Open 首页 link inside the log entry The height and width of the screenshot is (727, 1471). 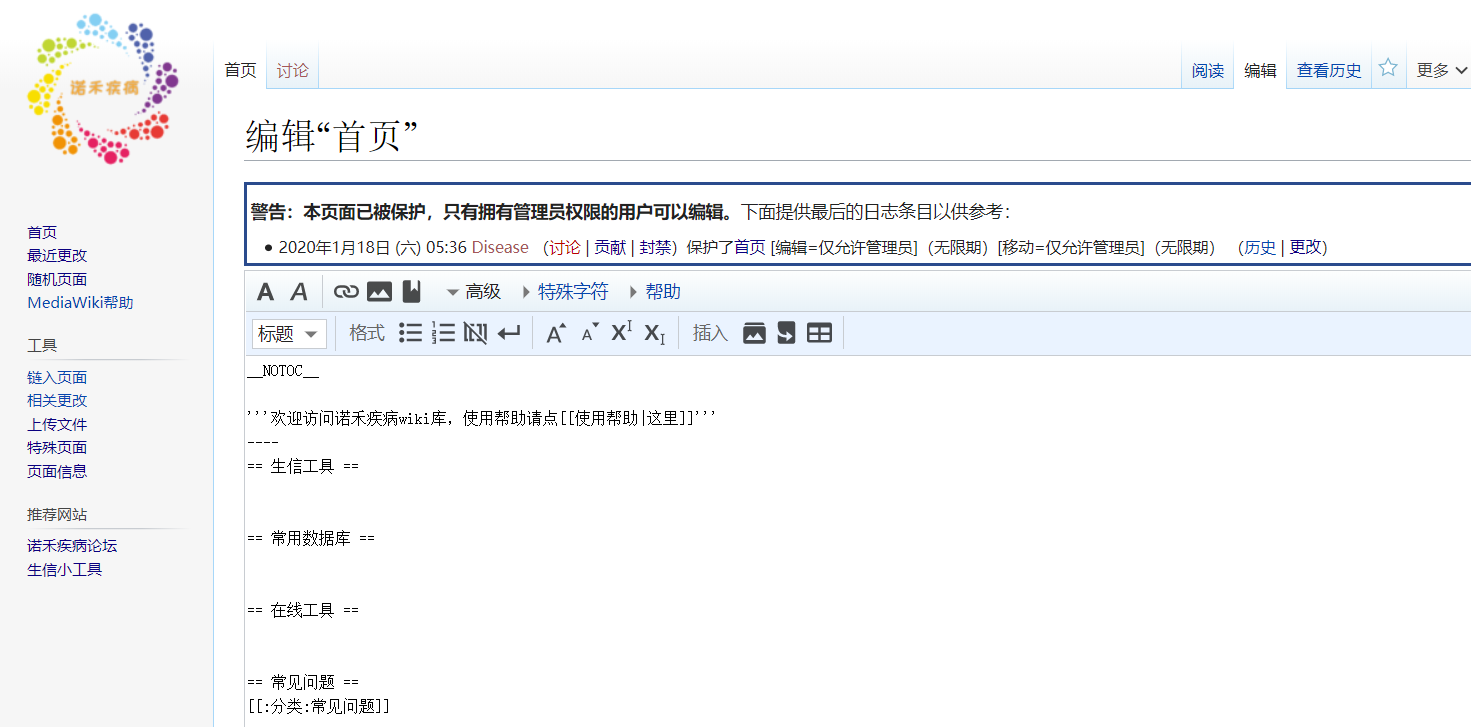pyautogui.click(x=750, y=247)
